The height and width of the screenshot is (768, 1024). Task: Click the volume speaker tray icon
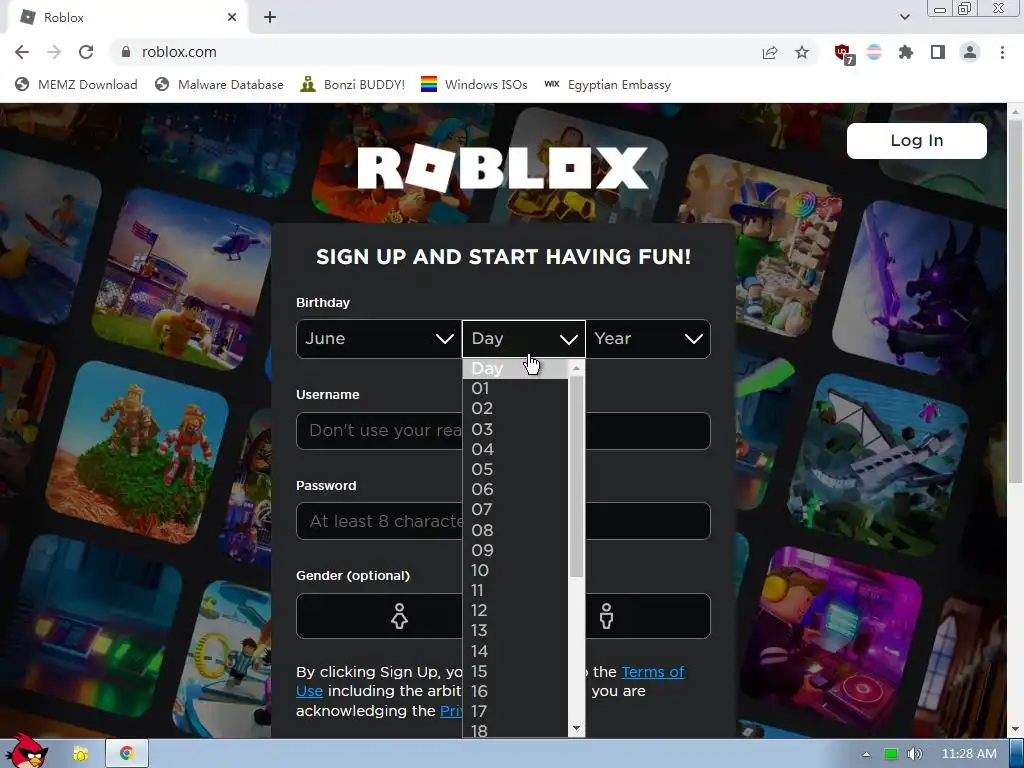pyautogui.click(x=914, y=754)
